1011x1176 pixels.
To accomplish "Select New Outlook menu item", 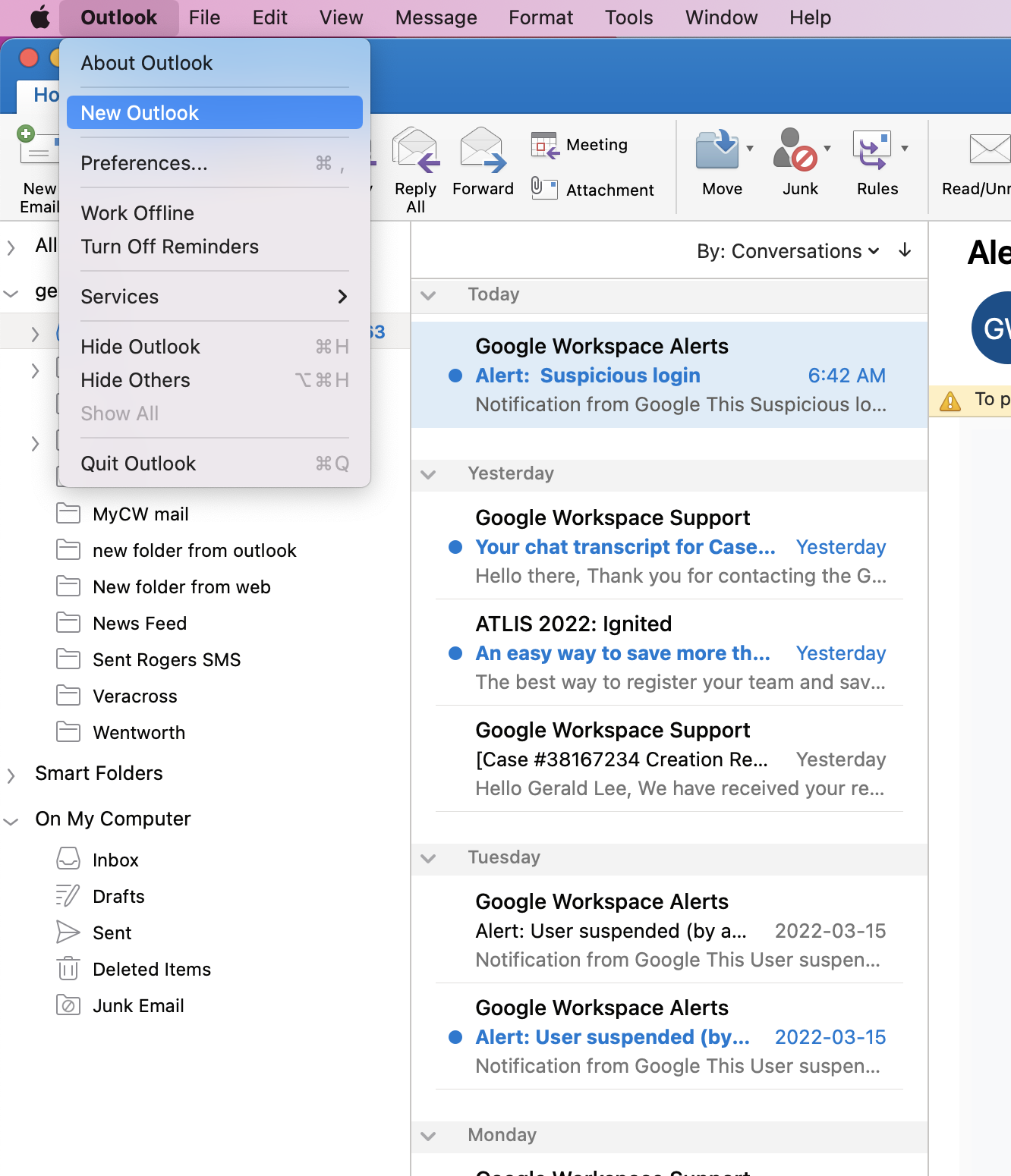I will (215, 113).
